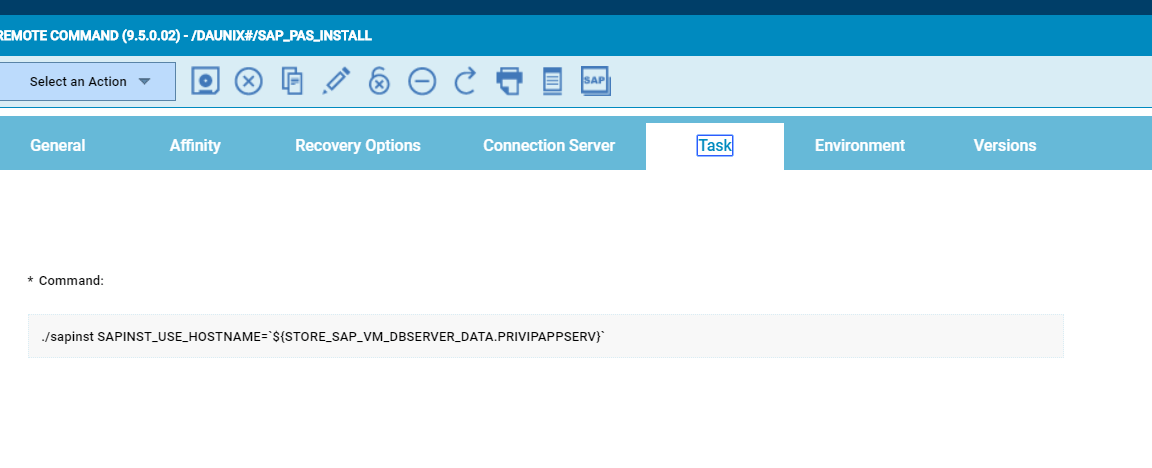Open the Affinity tab
This screenshot has width=1152, height=468.
(195, 145)
